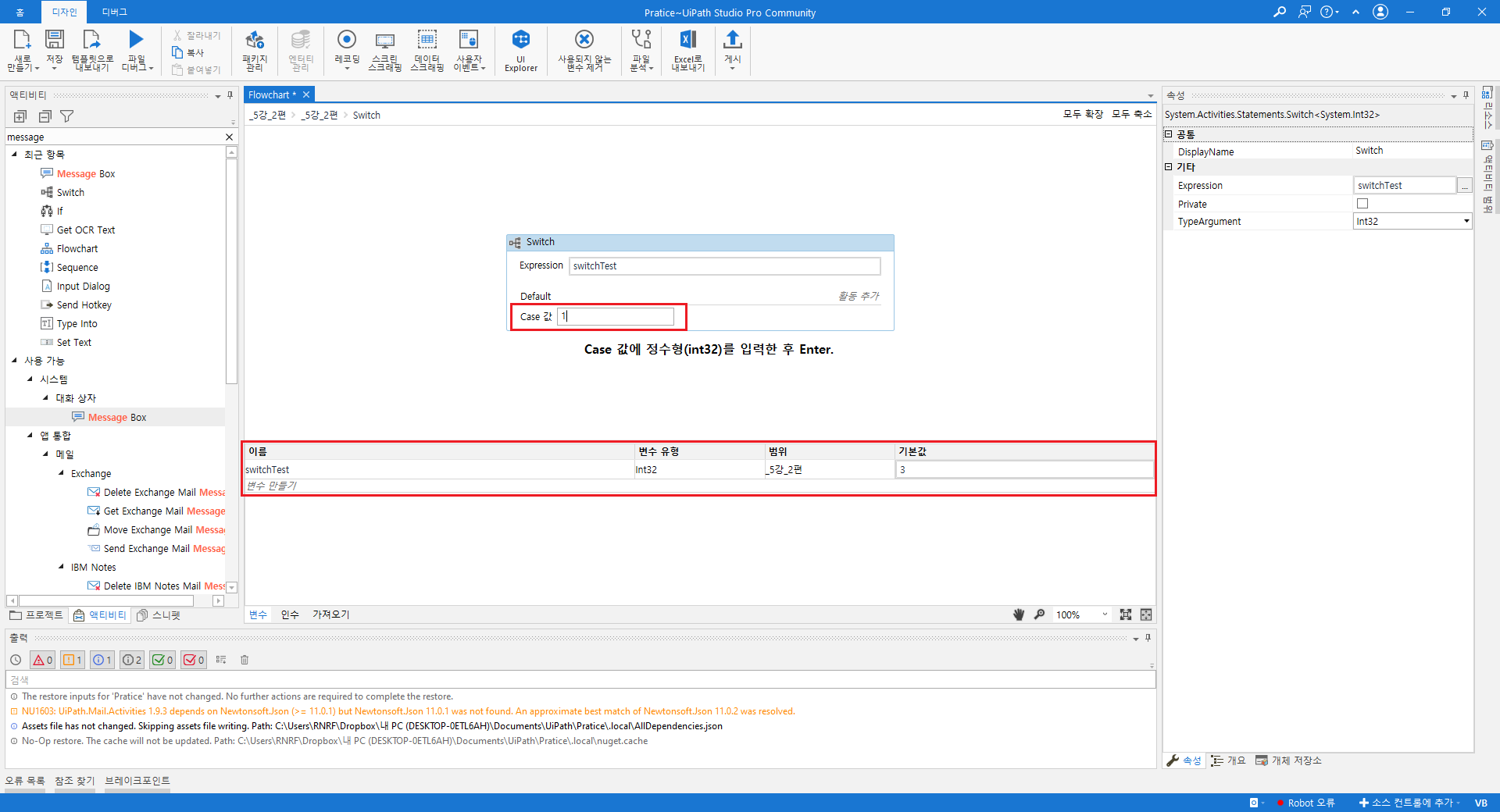Click the Copy (복사) ribbon item
The height and width of the screenshot is (812, 1500).
[188, 52]
